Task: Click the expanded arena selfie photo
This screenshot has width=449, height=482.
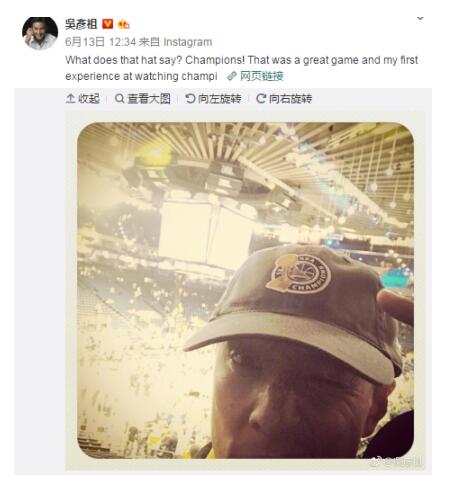Action: [245, 290]
